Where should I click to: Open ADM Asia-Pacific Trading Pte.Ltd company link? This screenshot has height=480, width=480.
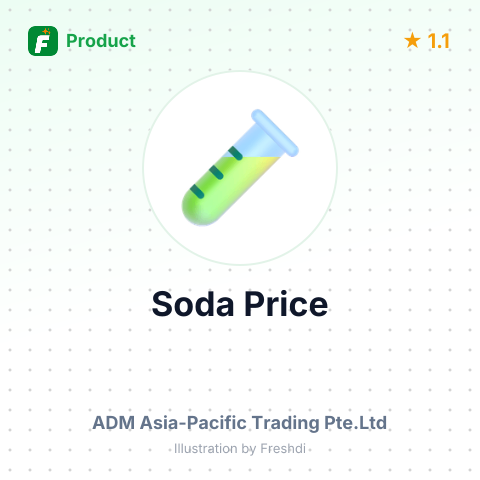240,423
